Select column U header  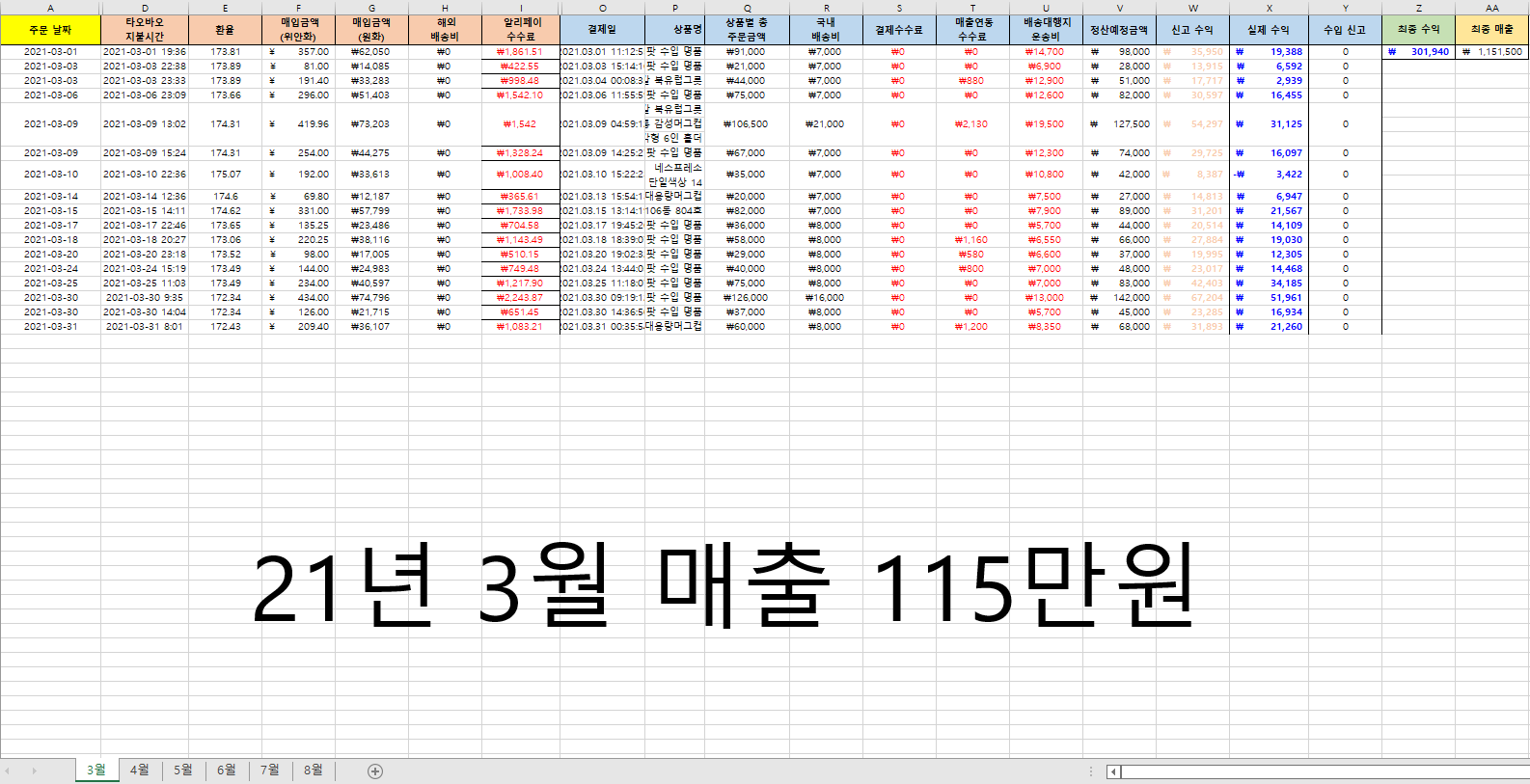(x=1046, y=8)
